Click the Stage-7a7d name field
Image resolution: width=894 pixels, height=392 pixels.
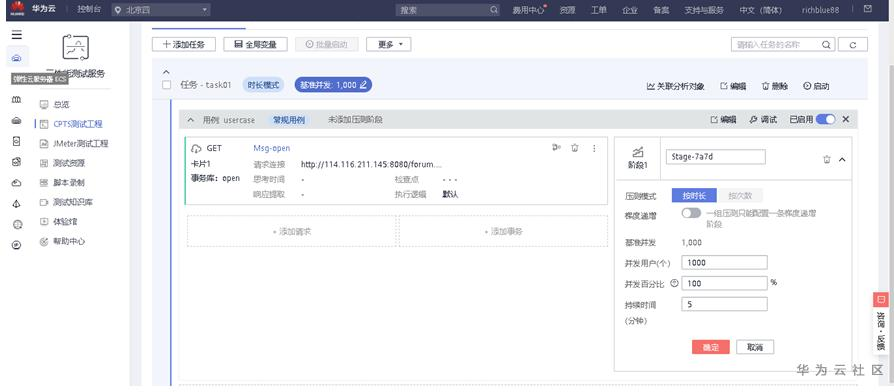(716, 157)
